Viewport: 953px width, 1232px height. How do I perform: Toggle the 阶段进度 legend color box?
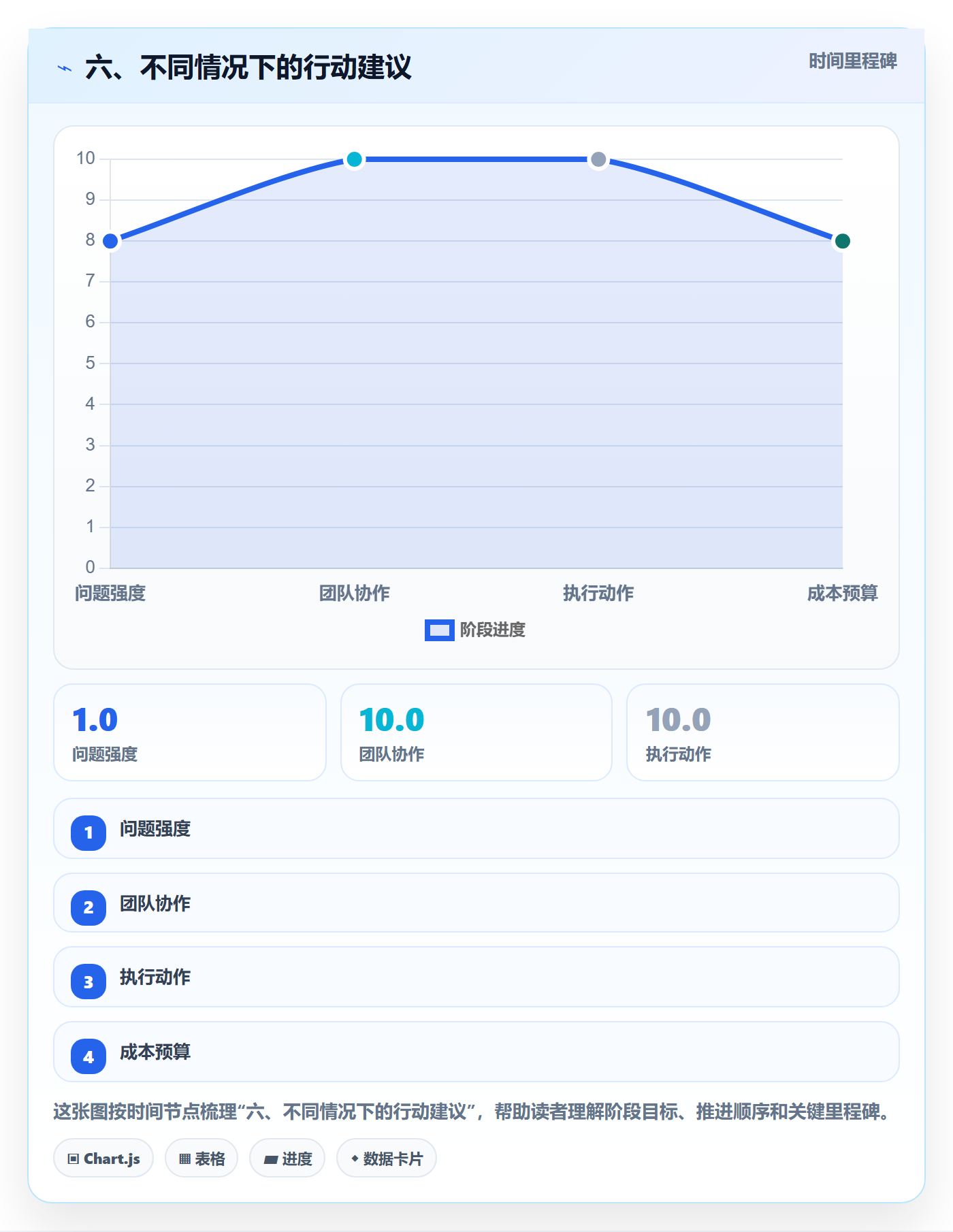(440, 630)
